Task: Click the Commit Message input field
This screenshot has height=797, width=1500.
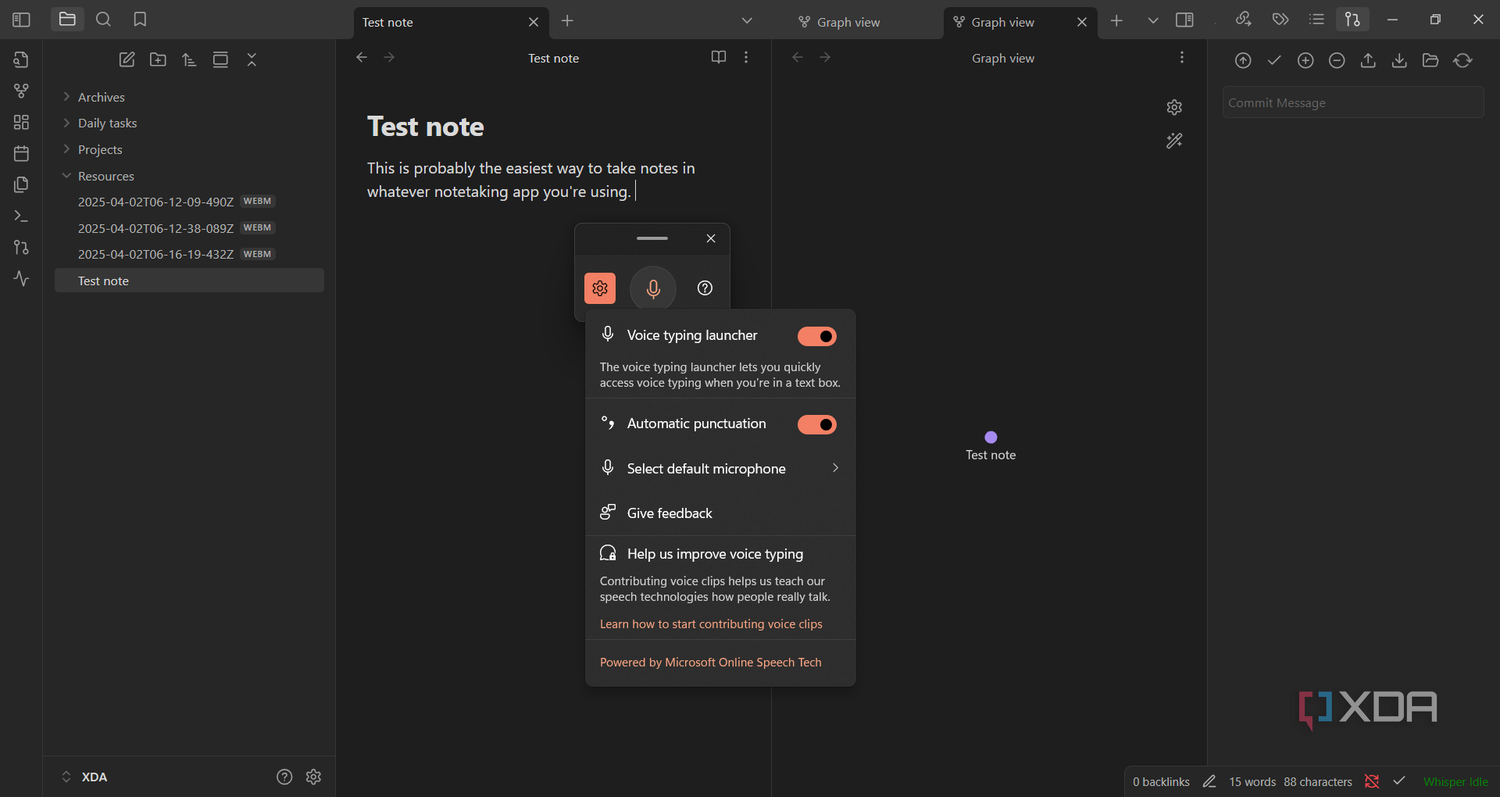Action: (x=1353, y=102)
